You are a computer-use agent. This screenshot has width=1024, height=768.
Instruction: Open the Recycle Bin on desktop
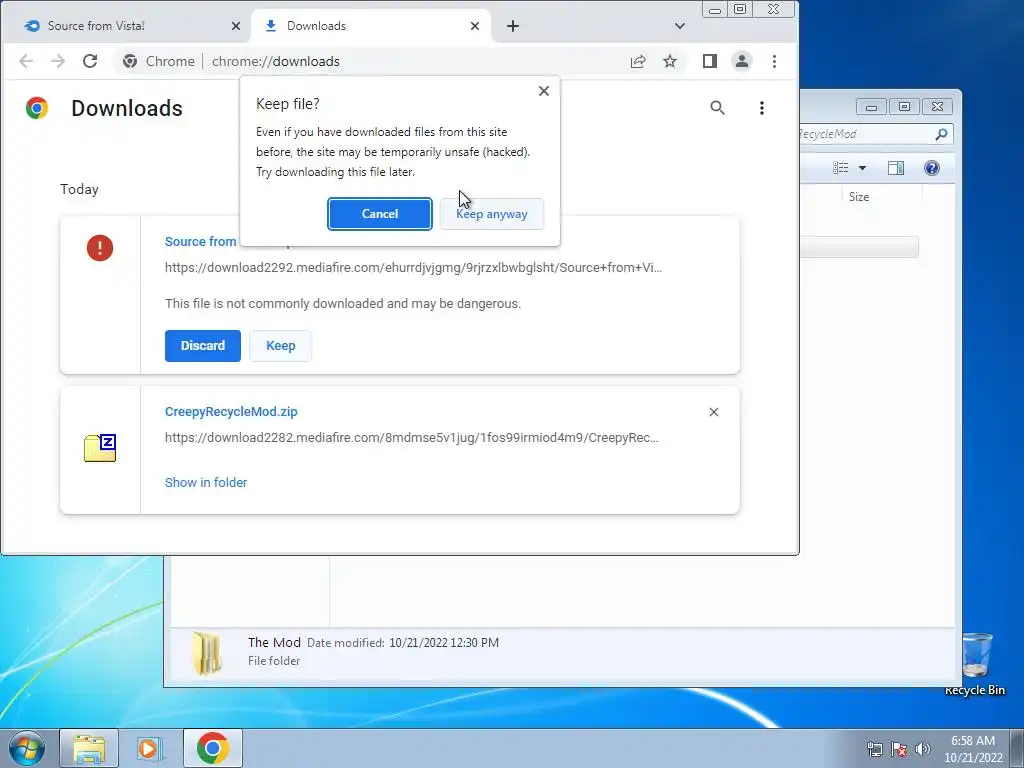976,664
